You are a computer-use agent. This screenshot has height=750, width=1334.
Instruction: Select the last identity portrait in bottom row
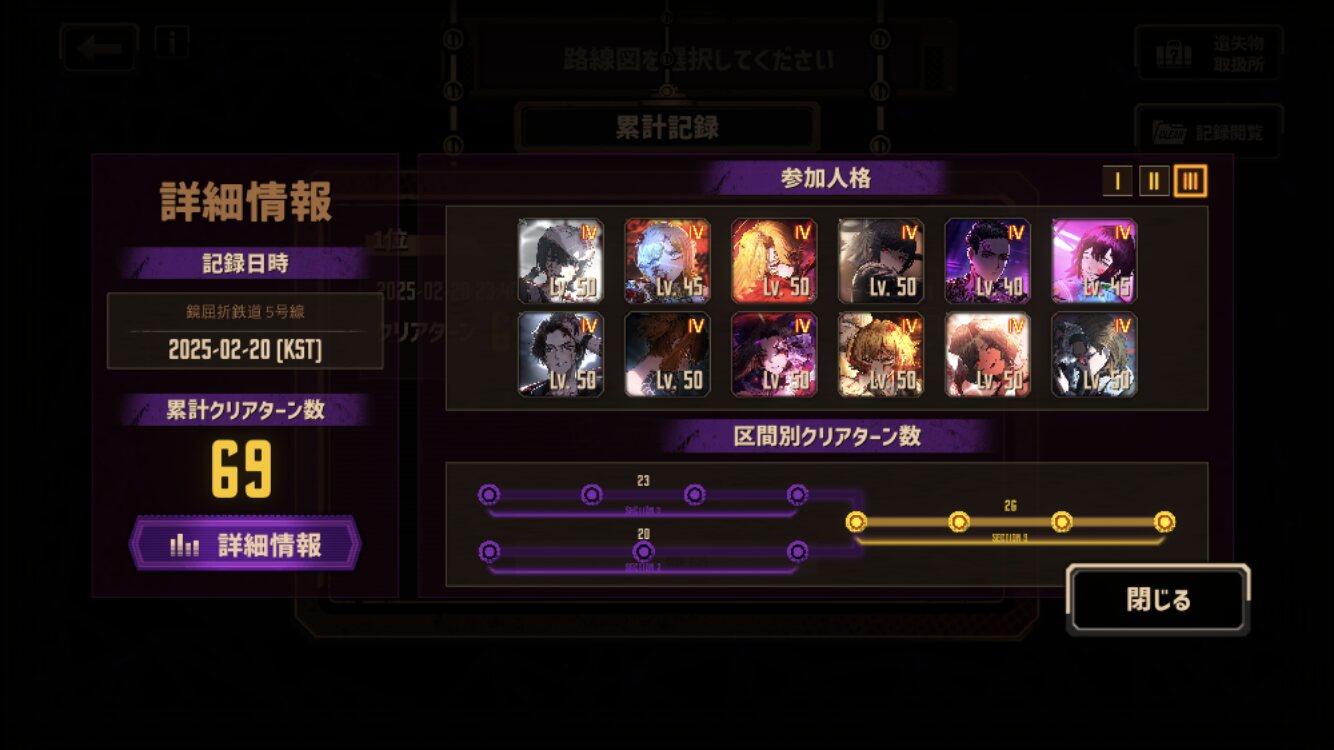point(1094,354)
